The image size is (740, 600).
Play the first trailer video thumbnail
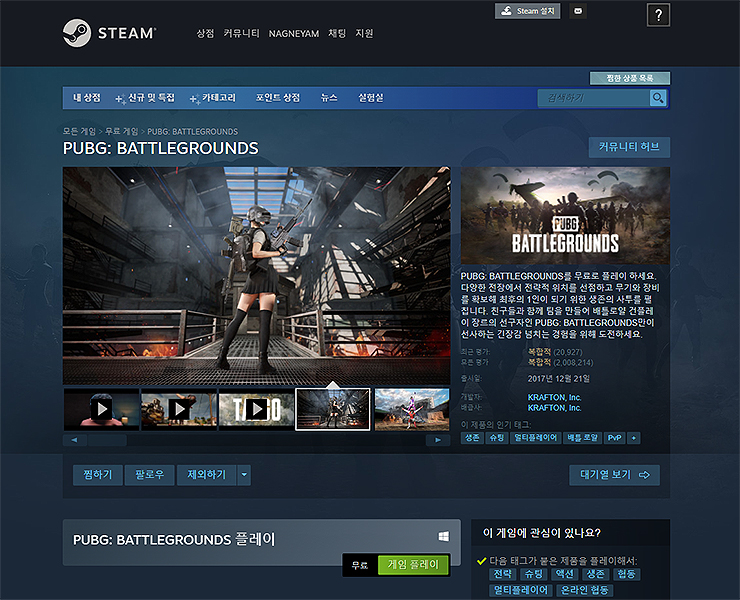point(101,409)
